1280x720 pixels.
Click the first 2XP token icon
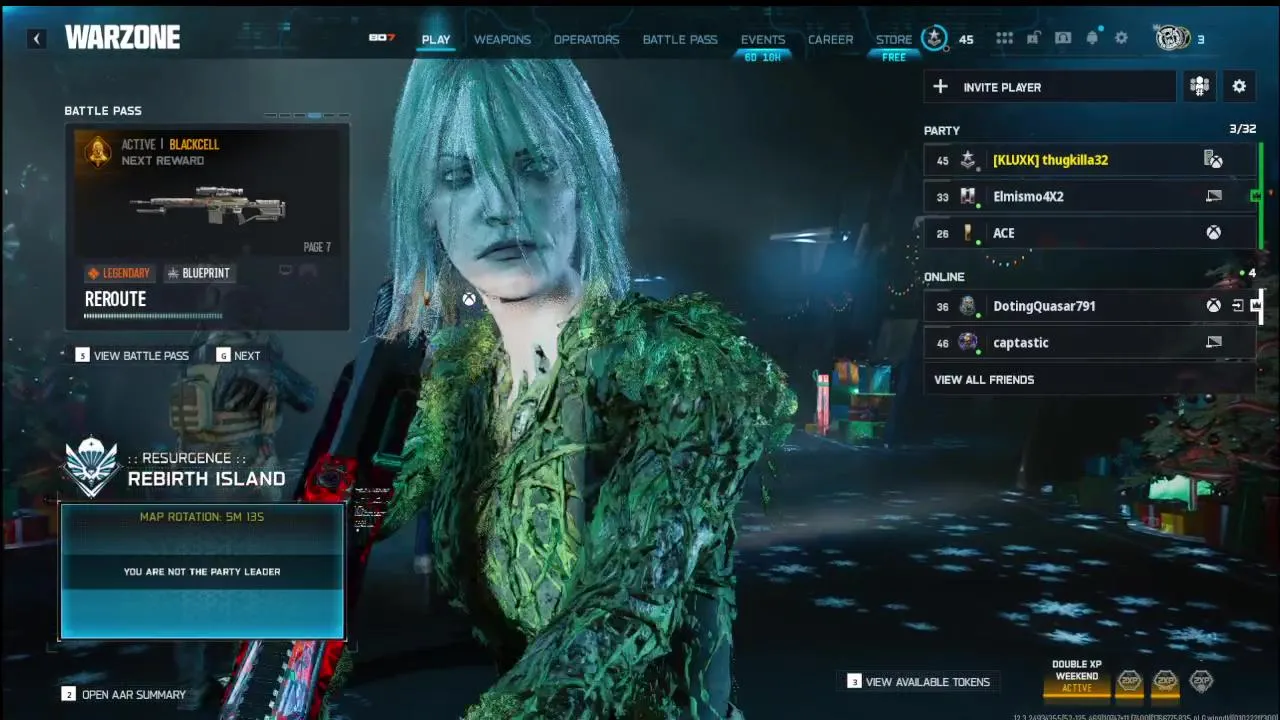click(x=1129, y=681)
